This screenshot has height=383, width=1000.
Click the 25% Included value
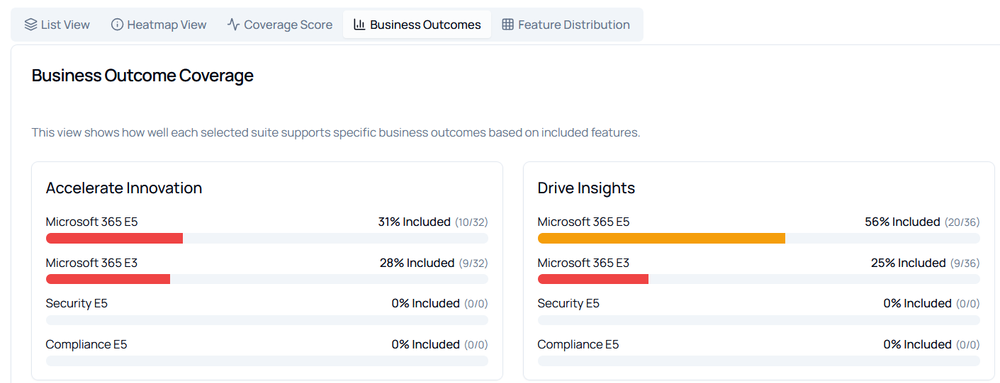[908, 263]
